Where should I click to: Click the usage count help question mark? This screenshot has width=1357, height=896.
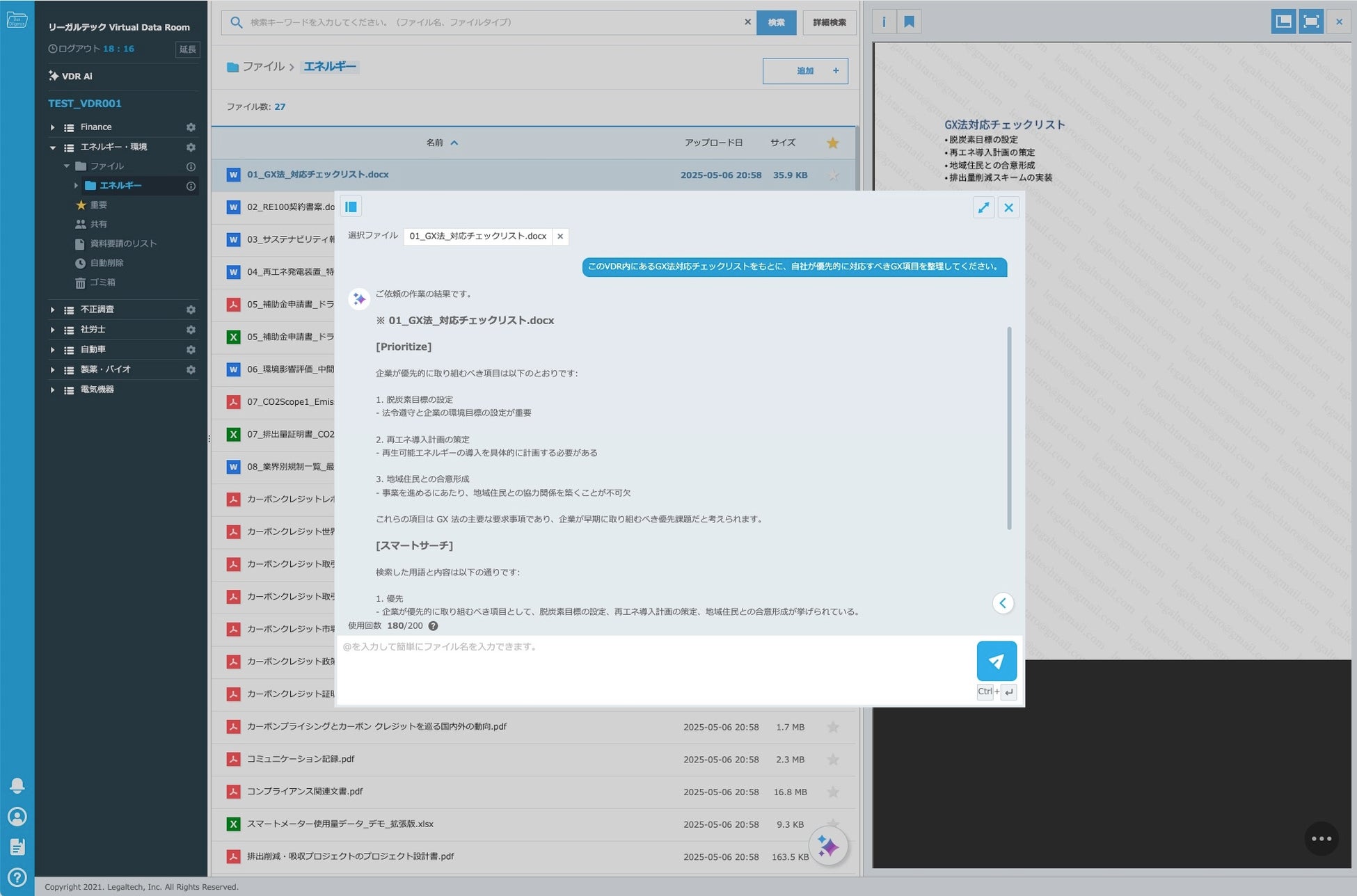(x=433, y=626)
